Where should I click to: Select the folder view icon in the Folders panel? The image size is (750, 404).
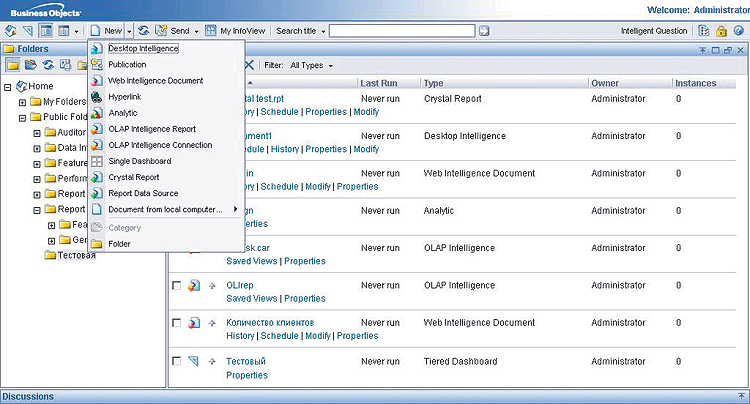(13, 65)
